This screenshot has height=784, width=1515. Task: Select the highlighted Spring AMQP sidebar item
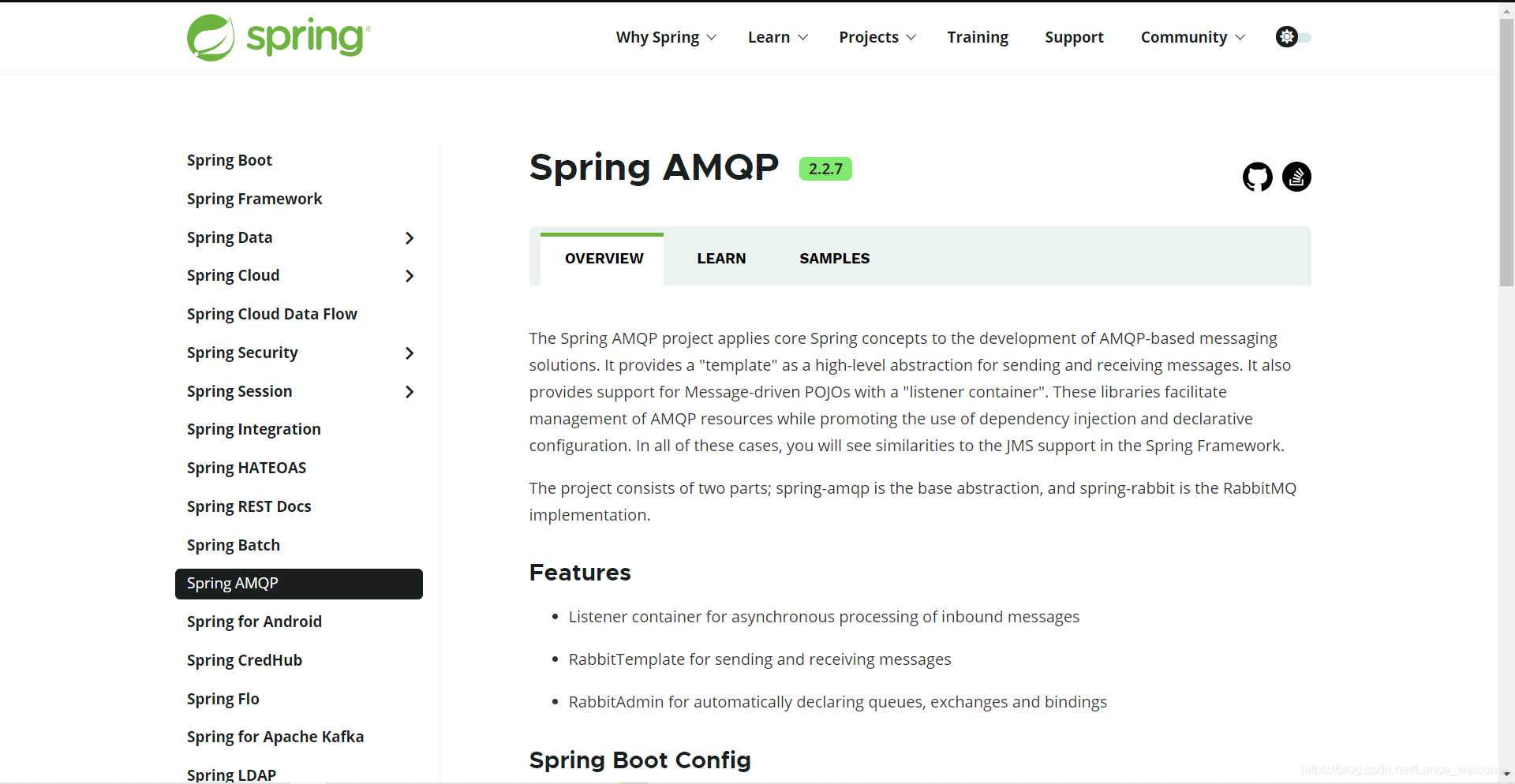(299, 584)
